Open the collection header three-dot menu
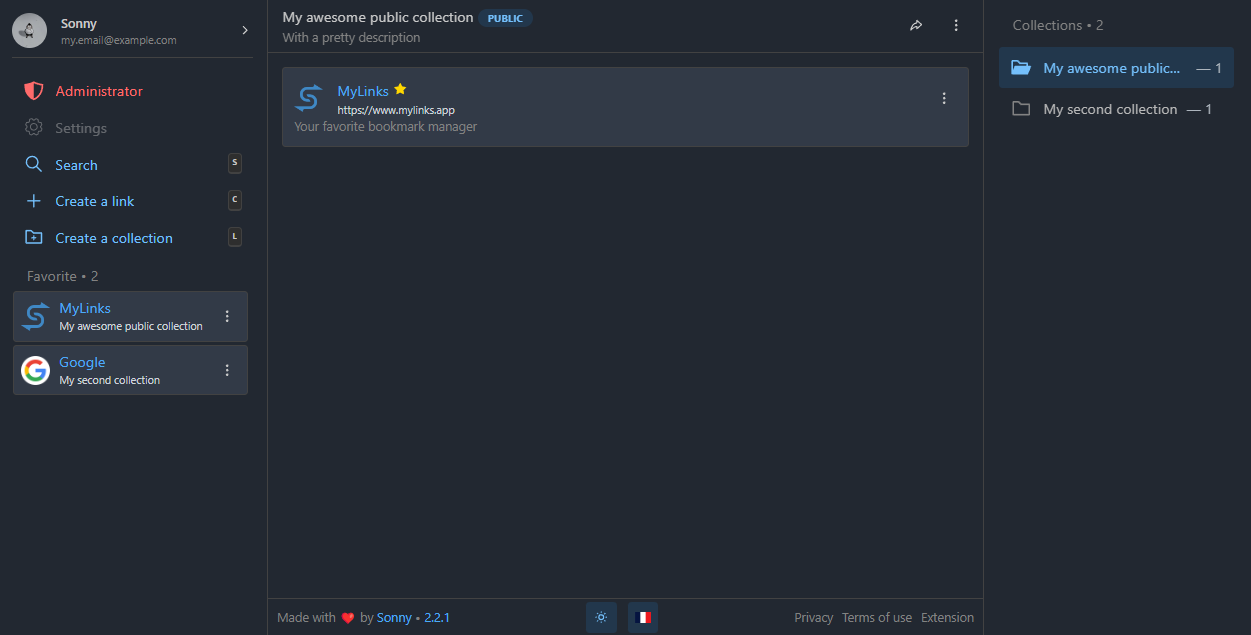1251x635 pixels. [x=956, y=26]
